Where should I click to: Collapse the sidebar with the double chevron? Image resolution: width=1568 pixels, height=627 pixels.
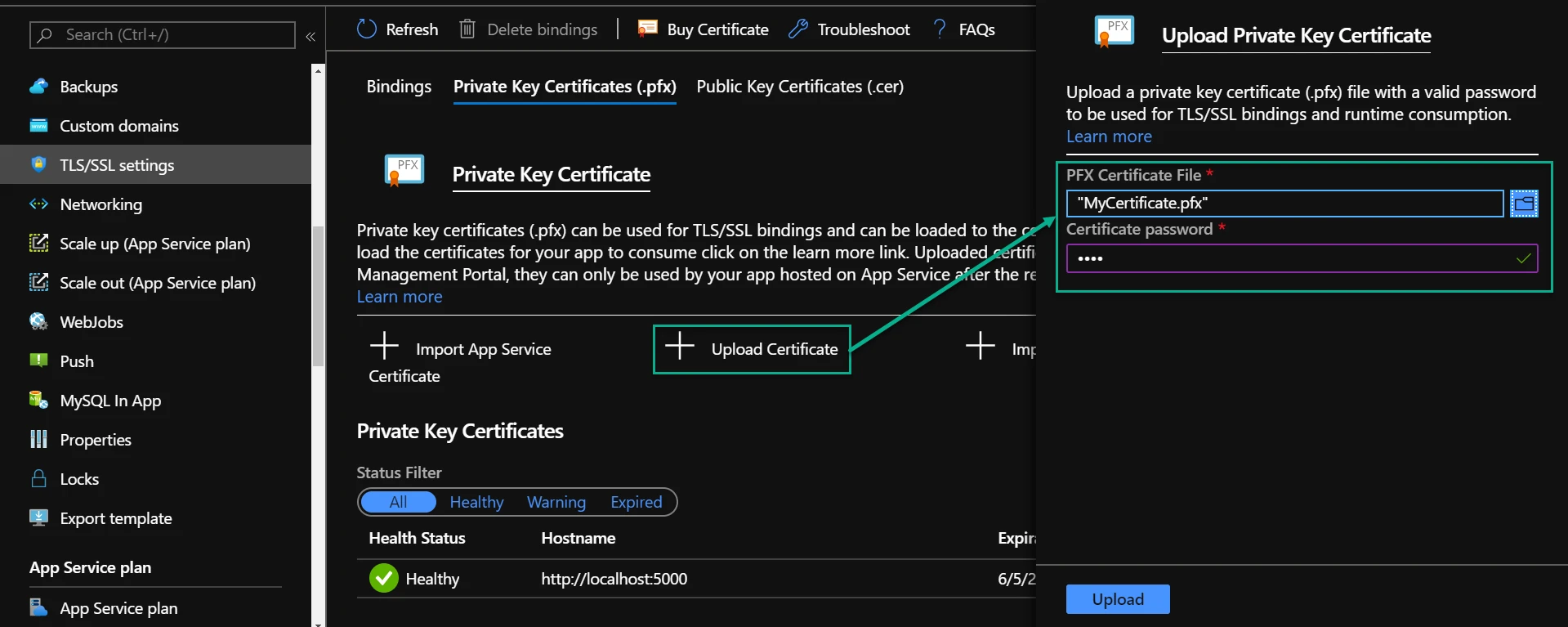310,36
